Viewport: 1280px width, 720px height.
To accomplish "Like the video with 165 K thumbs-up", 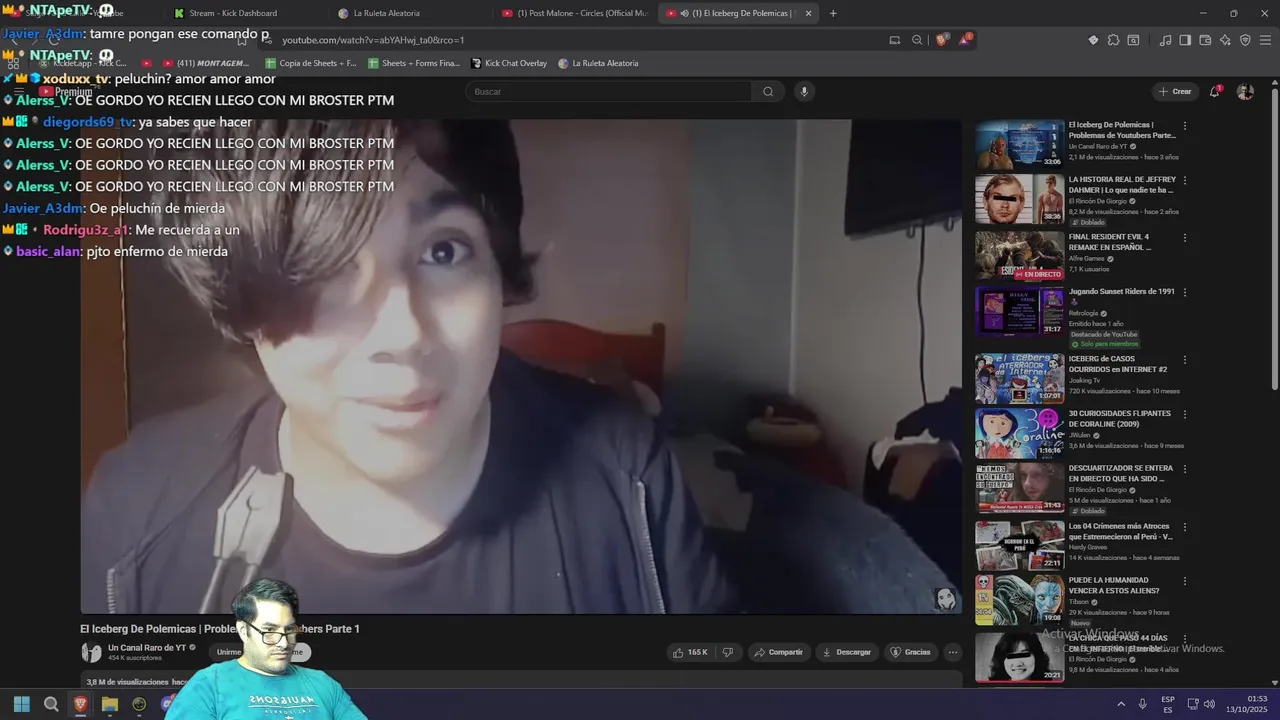I will point(689,652).
